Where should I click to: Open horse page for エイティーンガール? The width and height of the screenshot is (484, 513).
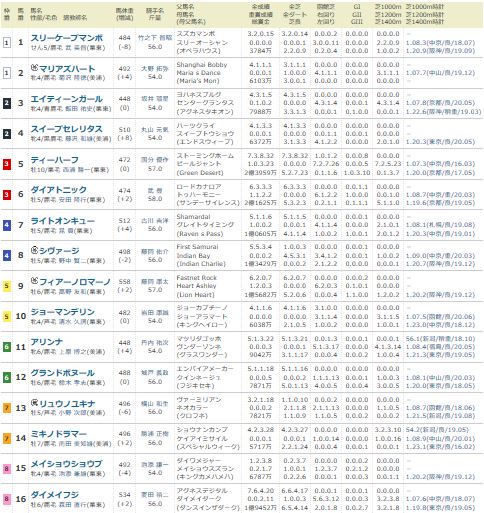[66, 99]
